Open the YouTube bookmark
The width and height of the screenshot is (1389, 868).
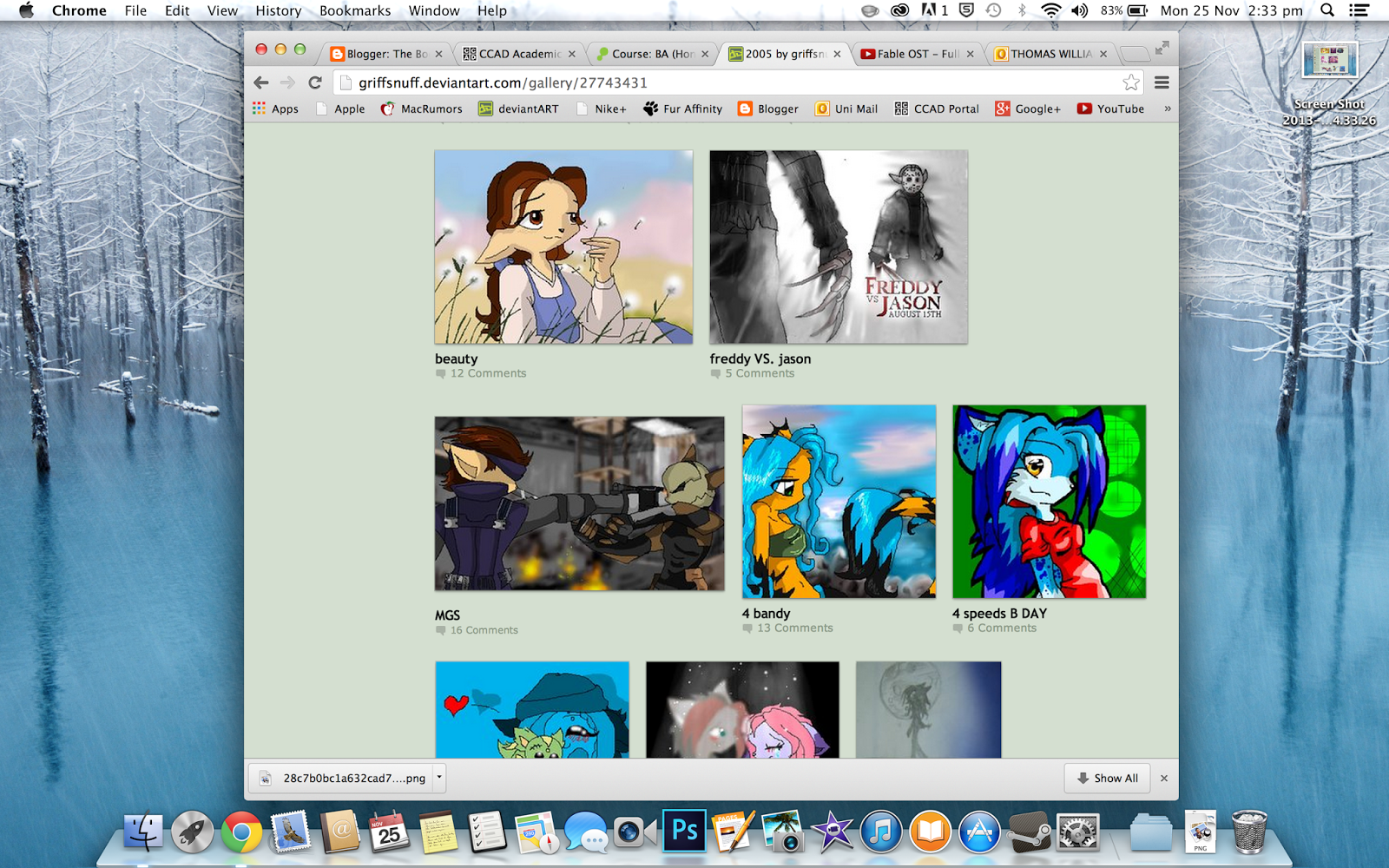pyautogui.click(x=1110, y=108)
